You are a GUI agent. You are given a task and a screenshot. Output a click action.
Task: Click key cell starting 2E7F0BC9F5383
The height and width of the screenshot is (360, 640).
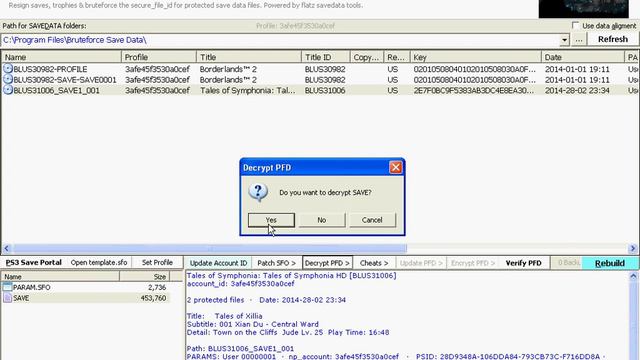[474, 90]
